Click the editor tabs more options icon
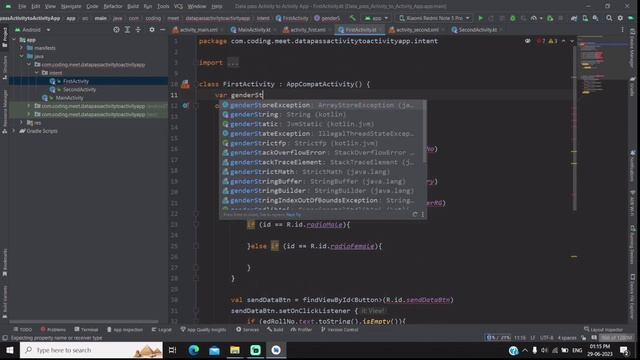This screenshot has width=640, height=360. [x=622, y=30]
